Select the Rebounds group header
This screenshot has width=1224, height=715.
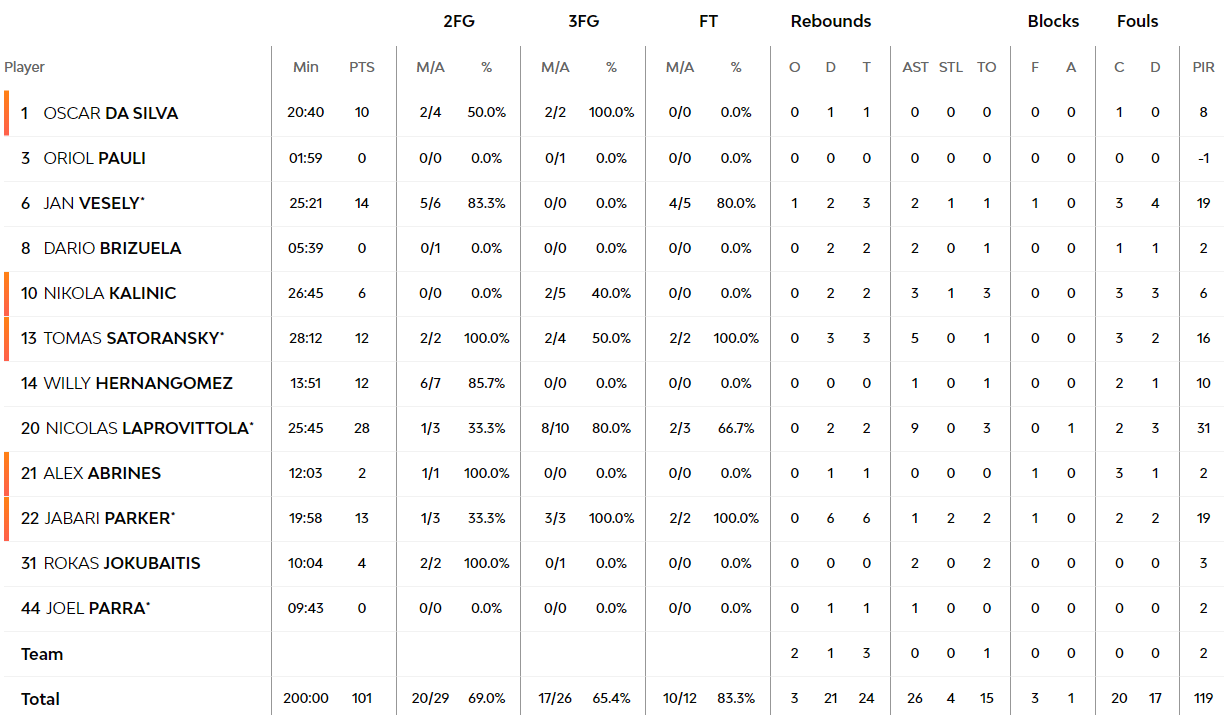[831, 21]
